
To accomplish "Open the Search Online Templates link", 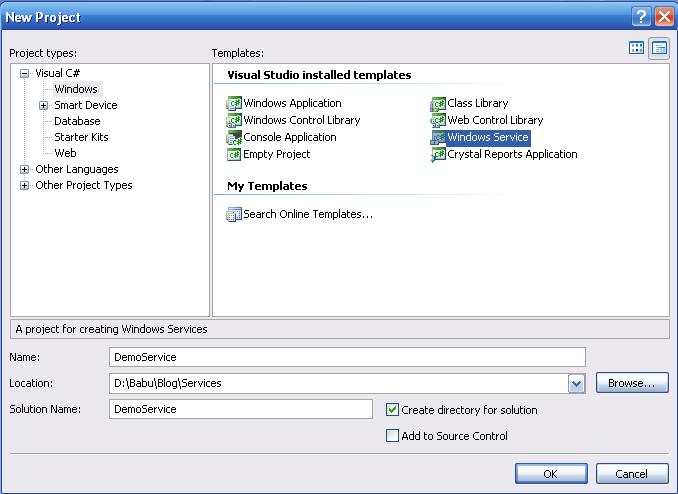I will [x=308, y=214].
